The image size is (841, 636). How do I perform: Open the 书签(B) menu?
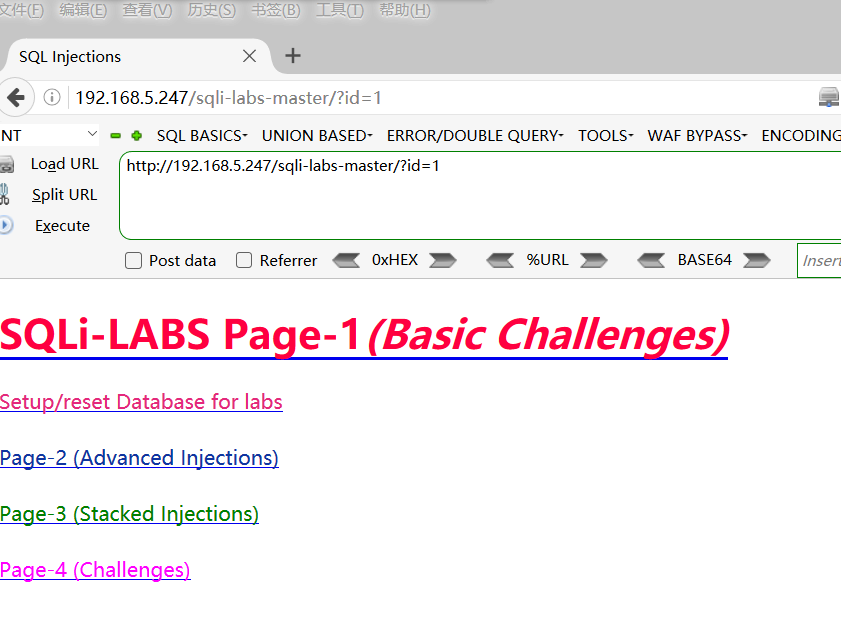(x=276, y=10)
